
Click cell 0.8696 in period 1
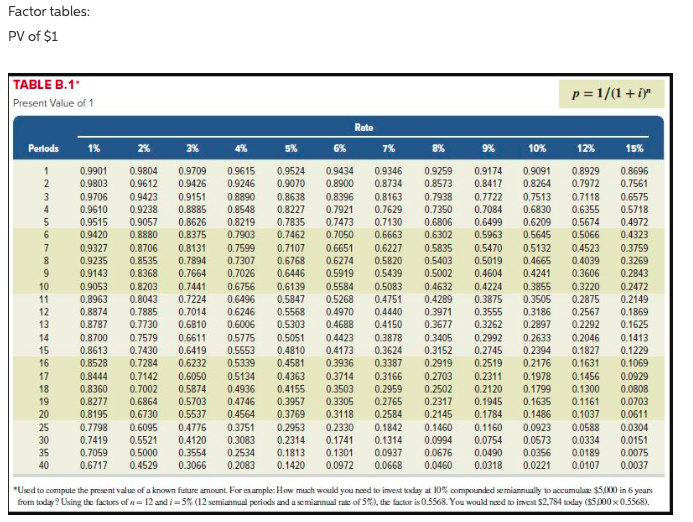tap(635, 171)
